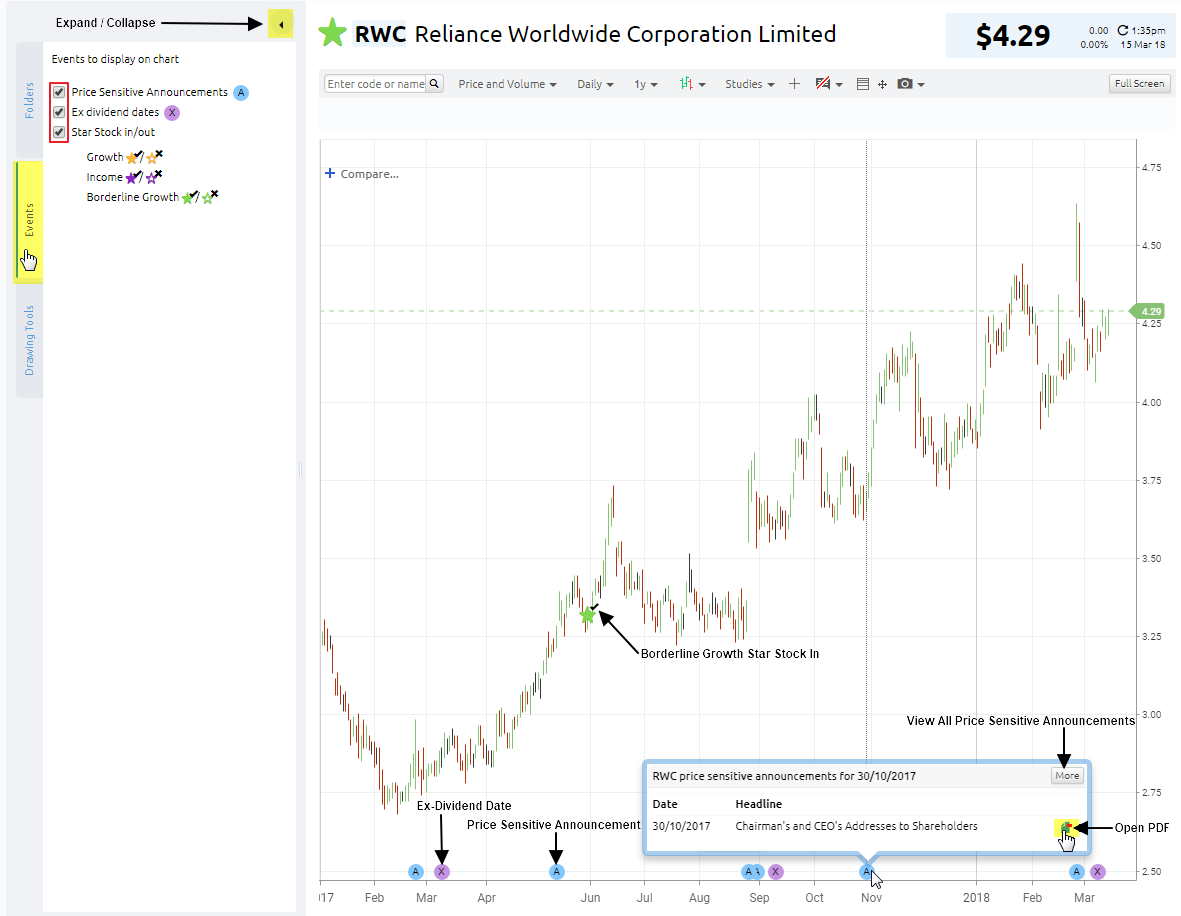Click the table view icon in the toolbar
Viewport: 1181px width, 916px height.
(x=863, y=84)
